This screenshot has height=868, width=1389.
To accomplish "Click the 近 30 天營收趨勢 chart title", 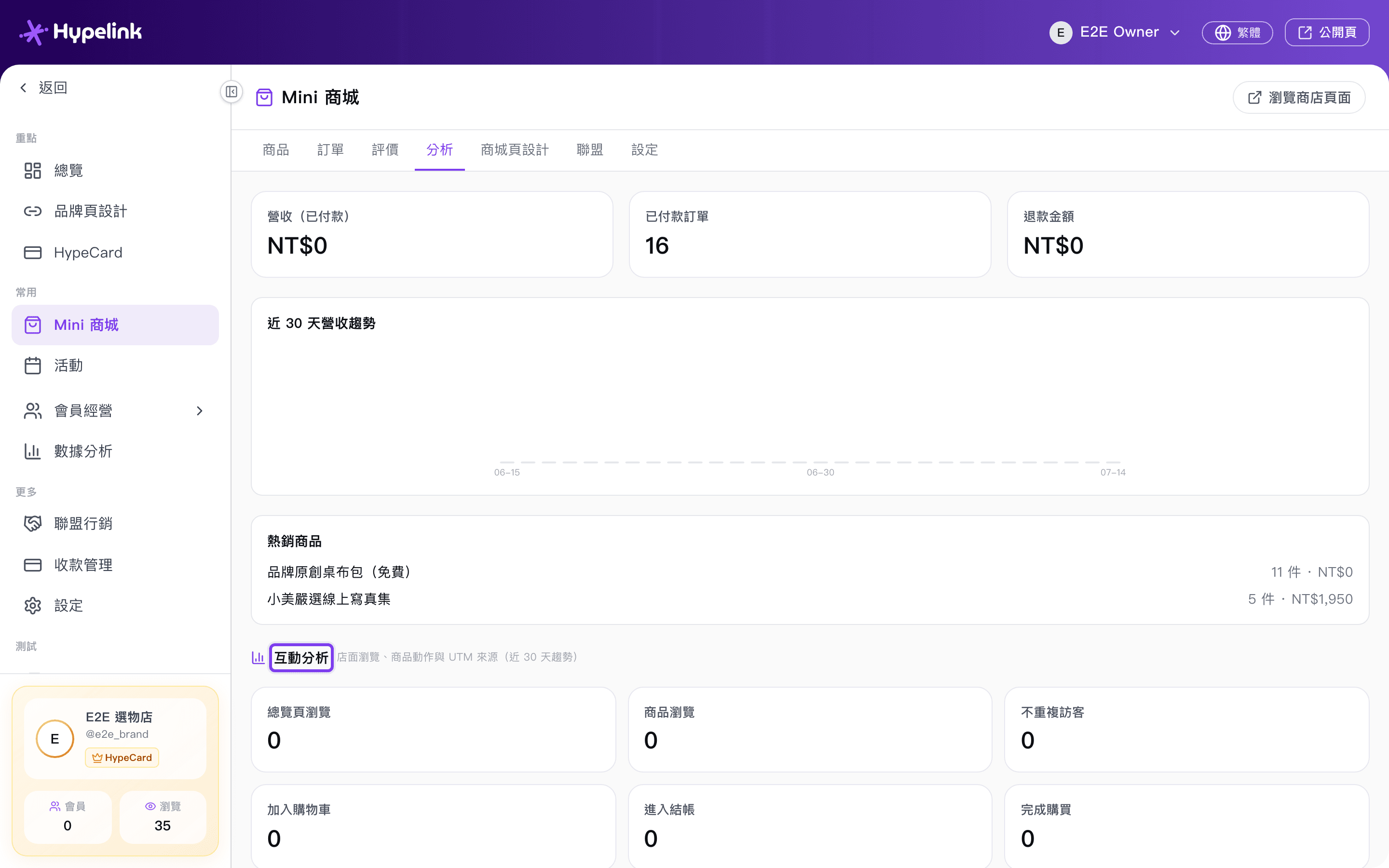I will [321, 324].
